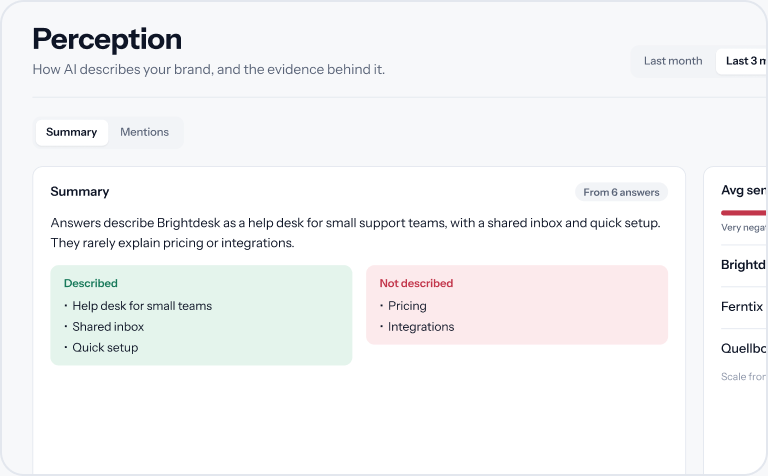Screen dimensions: 768x476
Task: Click the From 6 answers badge
Action: 621,192
